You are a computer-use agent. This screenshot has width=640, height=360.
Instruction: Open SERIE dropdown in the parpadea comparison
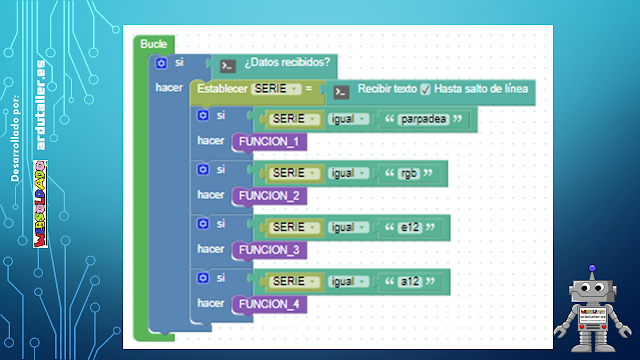click(294, 119)
